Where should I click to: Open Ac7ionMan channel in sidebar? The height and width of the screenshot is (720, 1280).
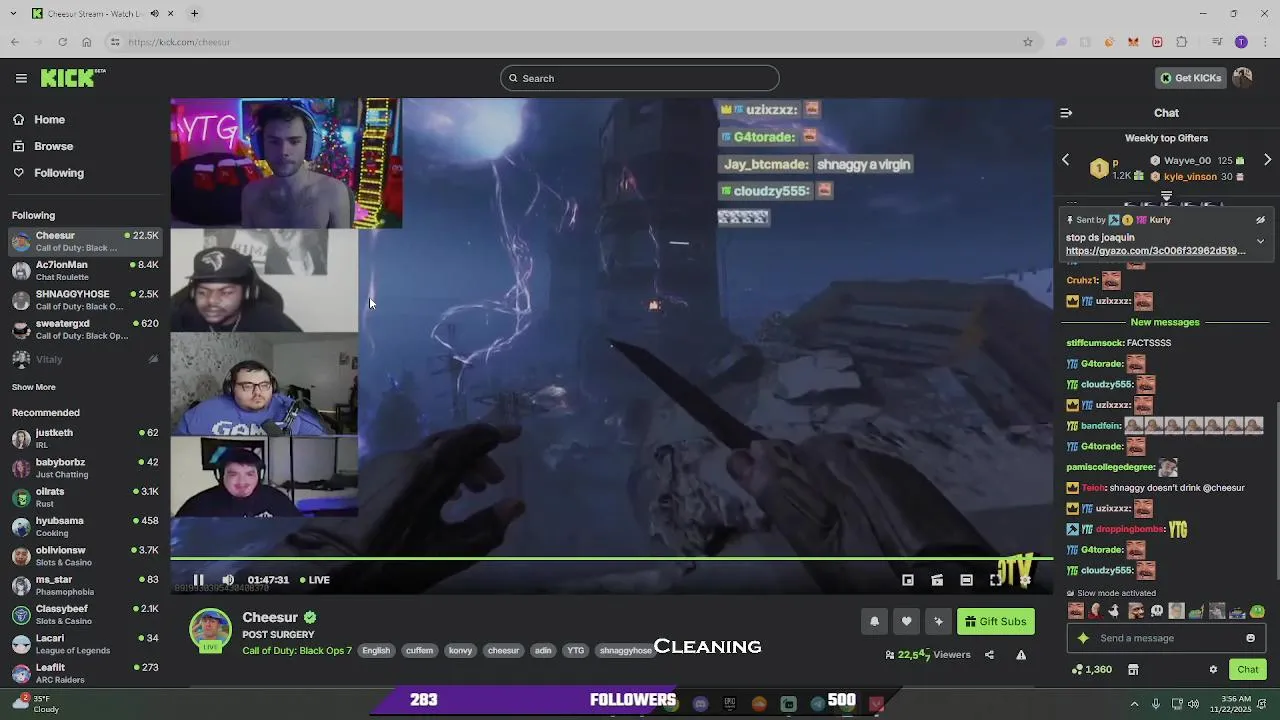pyautogui.click(x=85, y=271)
